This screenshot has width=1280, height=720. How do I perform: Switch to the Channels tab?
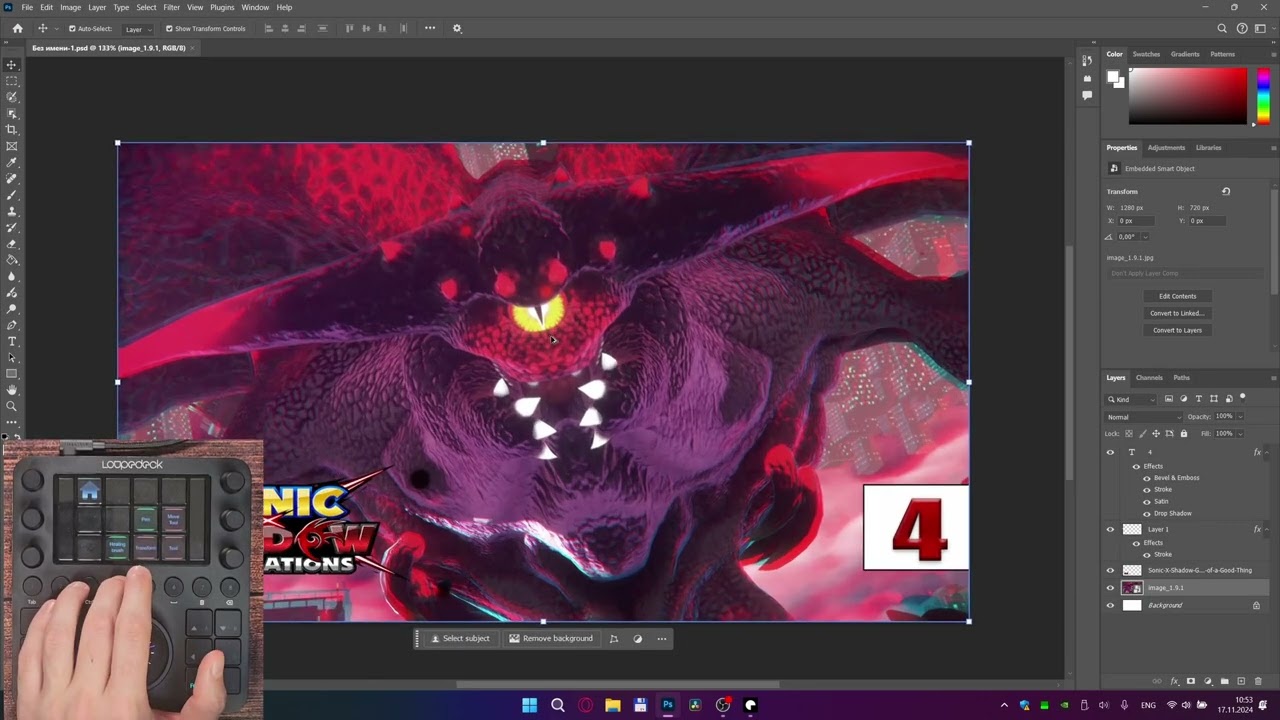[1149, 378]
